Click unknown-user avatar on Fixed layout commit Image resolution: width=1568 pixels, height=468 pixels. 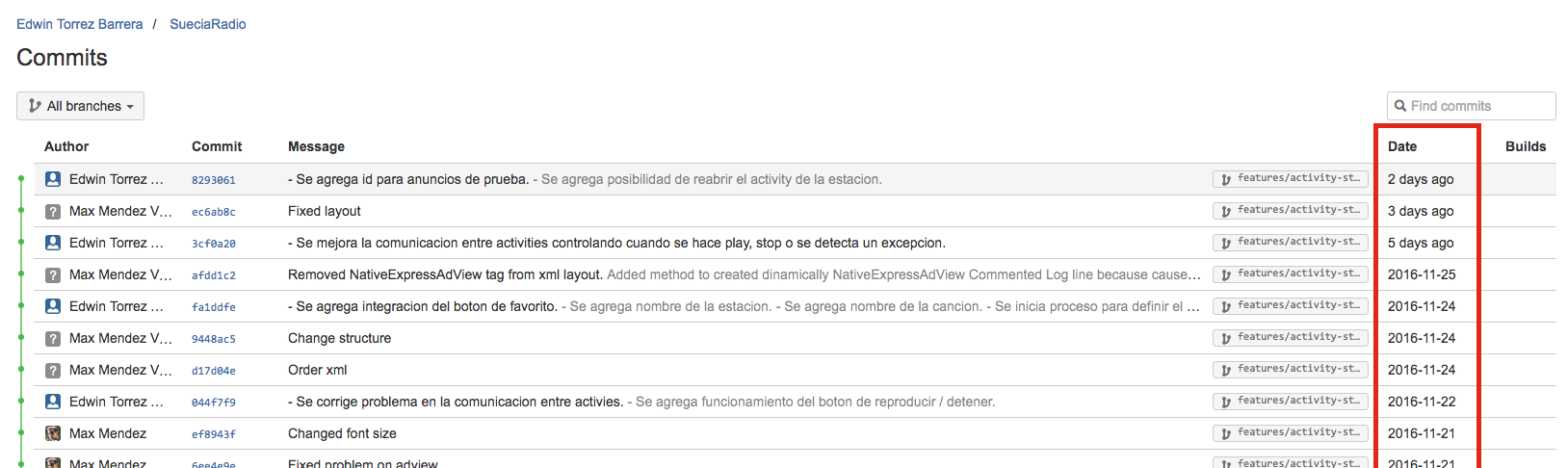53,211
